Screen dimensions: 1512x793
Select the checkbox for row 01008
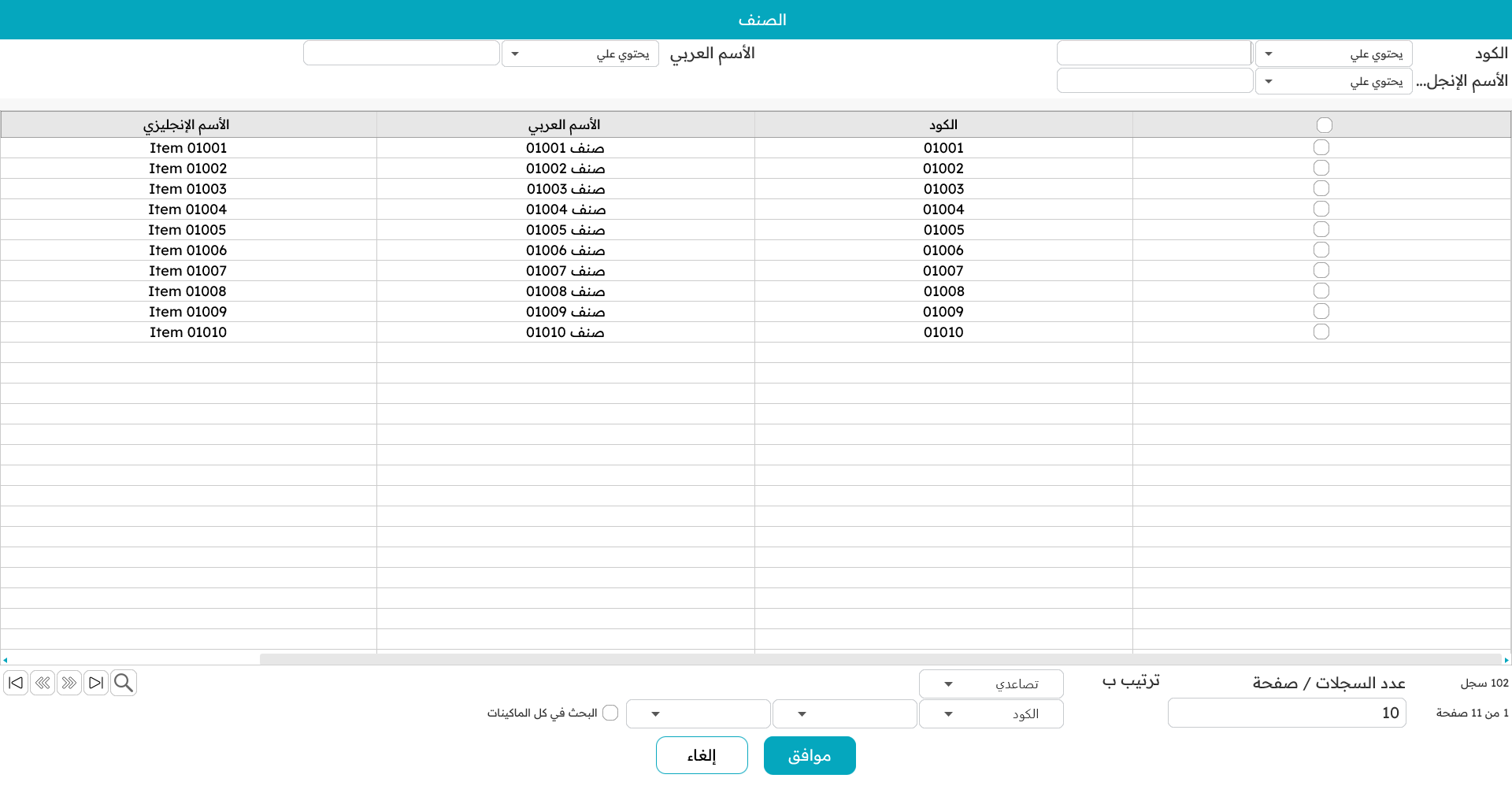[x=1321, y=291]
